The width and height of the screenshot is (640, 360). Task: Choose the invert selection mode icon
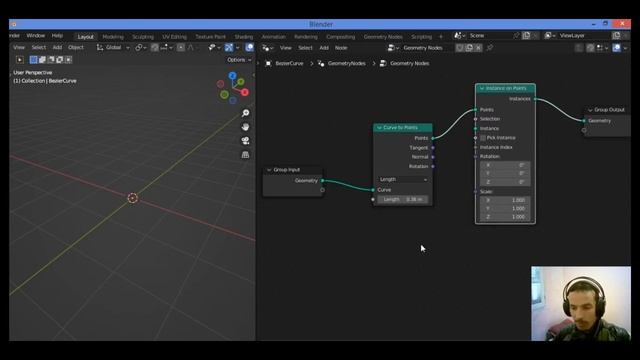click(60, 60)
